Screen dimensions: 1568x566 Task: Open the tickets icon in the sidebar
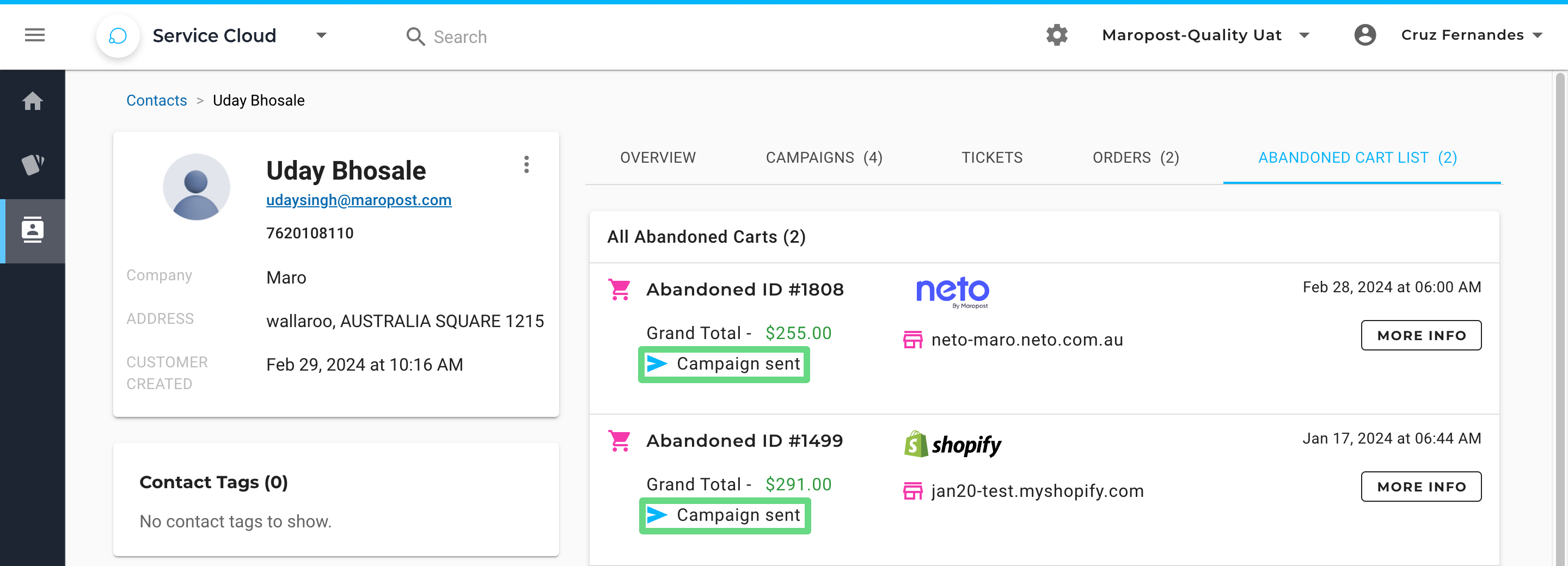33,164
